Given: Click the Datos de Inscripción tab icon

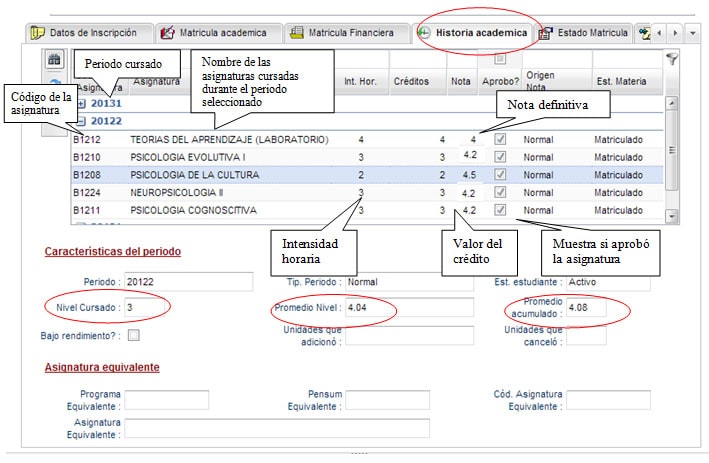Looking at the screenshot, I should [x=37, y=33].
